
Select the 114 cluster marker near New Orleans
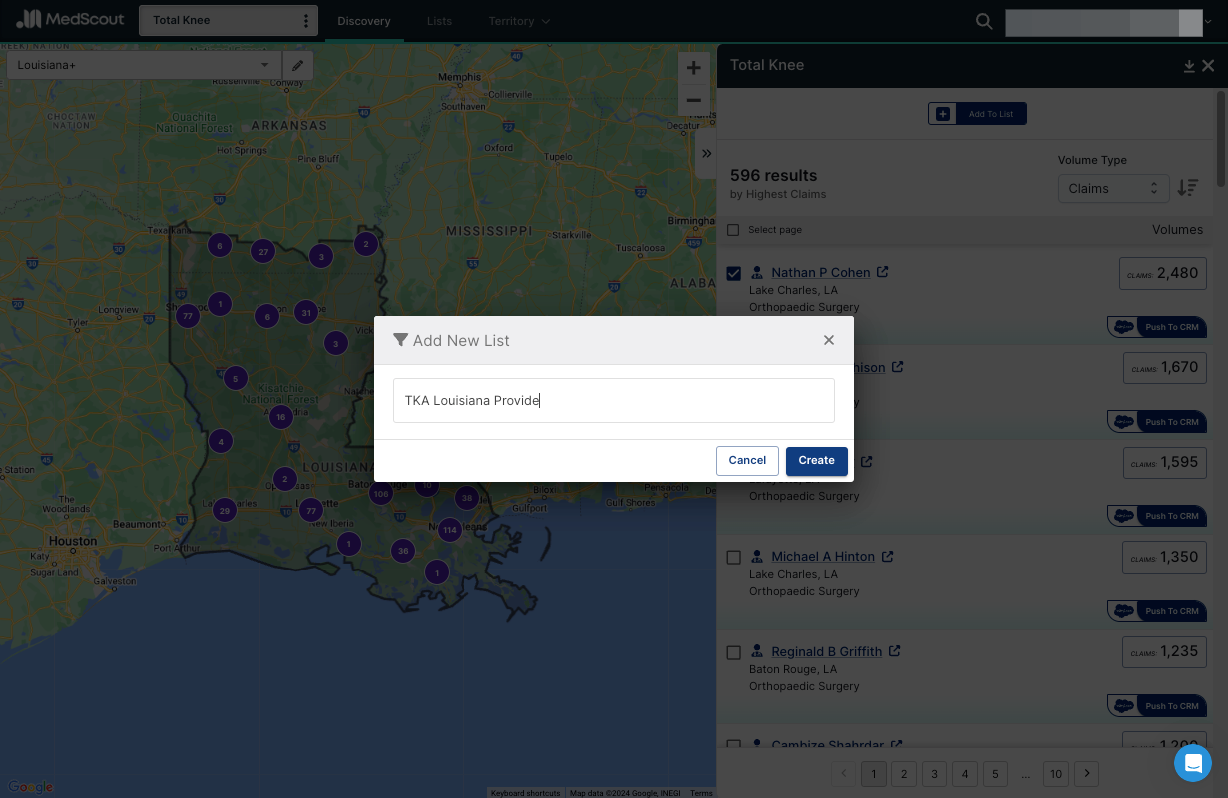[449, 530]
